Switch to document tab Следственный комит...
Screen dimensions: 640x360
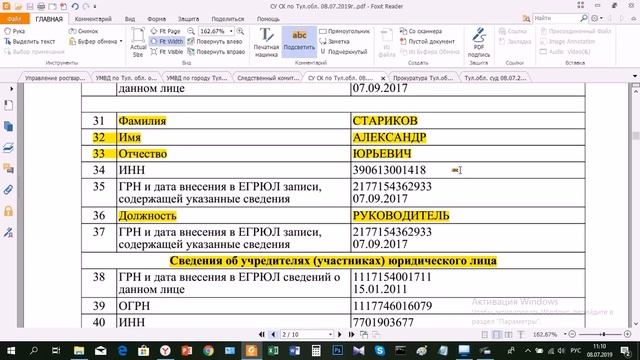click(268, 78)
